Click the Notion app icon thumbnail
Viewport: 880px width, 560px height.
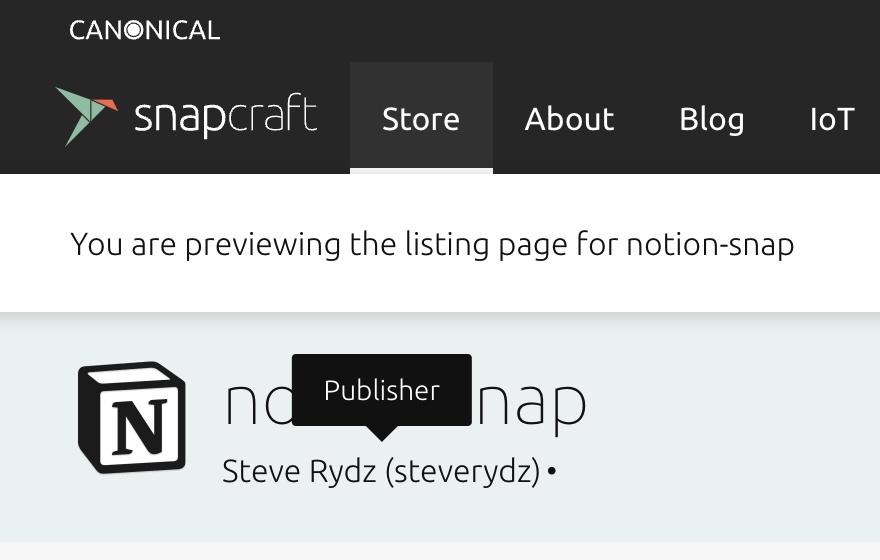(132, 417)
